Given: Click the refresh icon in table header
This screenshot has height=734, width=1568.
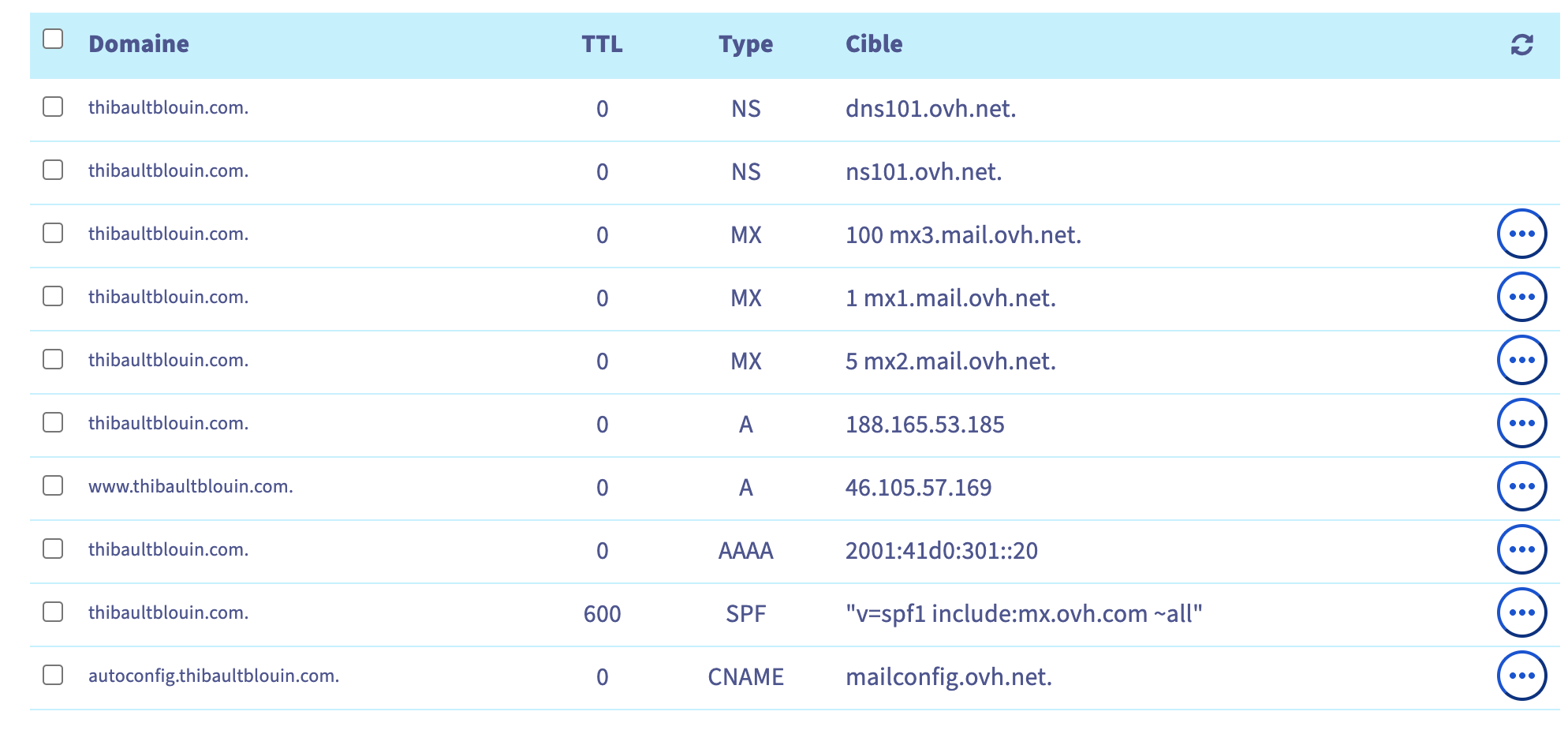Looking at the screenshot, I should tap(1521, 45).
